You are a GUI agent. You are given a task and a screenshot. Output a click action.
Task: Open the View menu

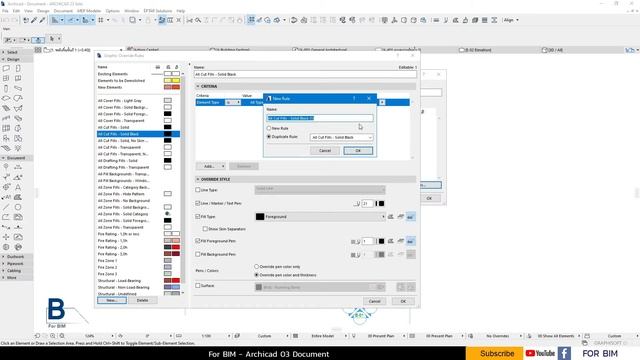click(x=28, y=11)
